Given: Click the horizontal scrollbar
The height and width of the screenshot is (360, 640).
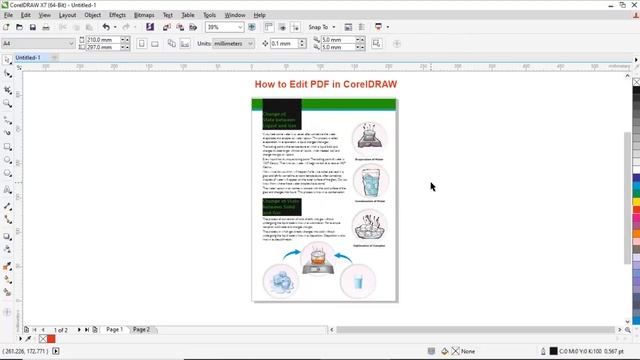Looking at the screenshot, I should tap(476, 329).
